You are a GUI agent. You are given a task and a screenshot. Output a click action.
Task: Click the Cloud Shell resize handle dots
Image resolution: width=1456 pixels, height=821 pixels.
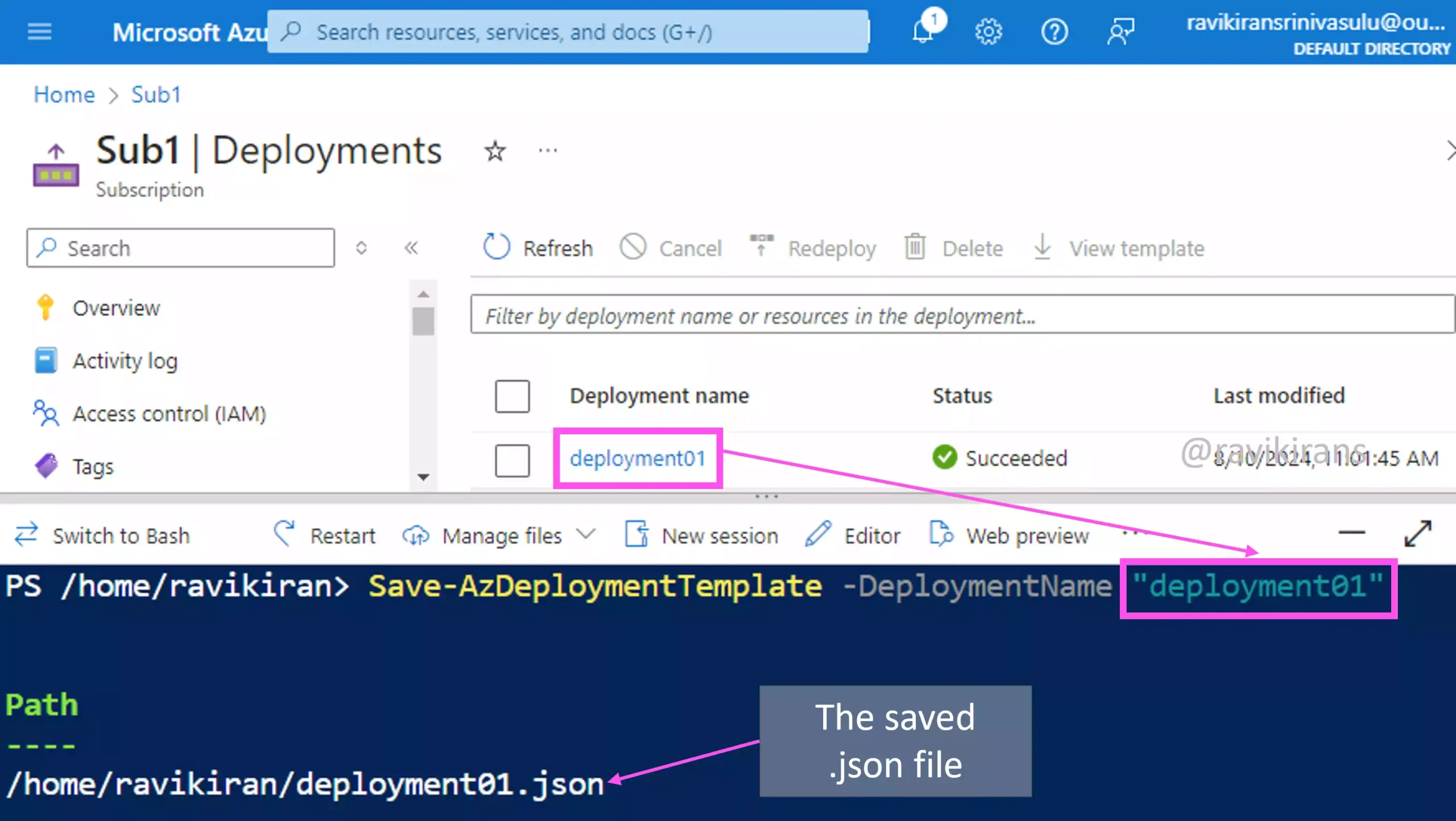pos(767,497)
